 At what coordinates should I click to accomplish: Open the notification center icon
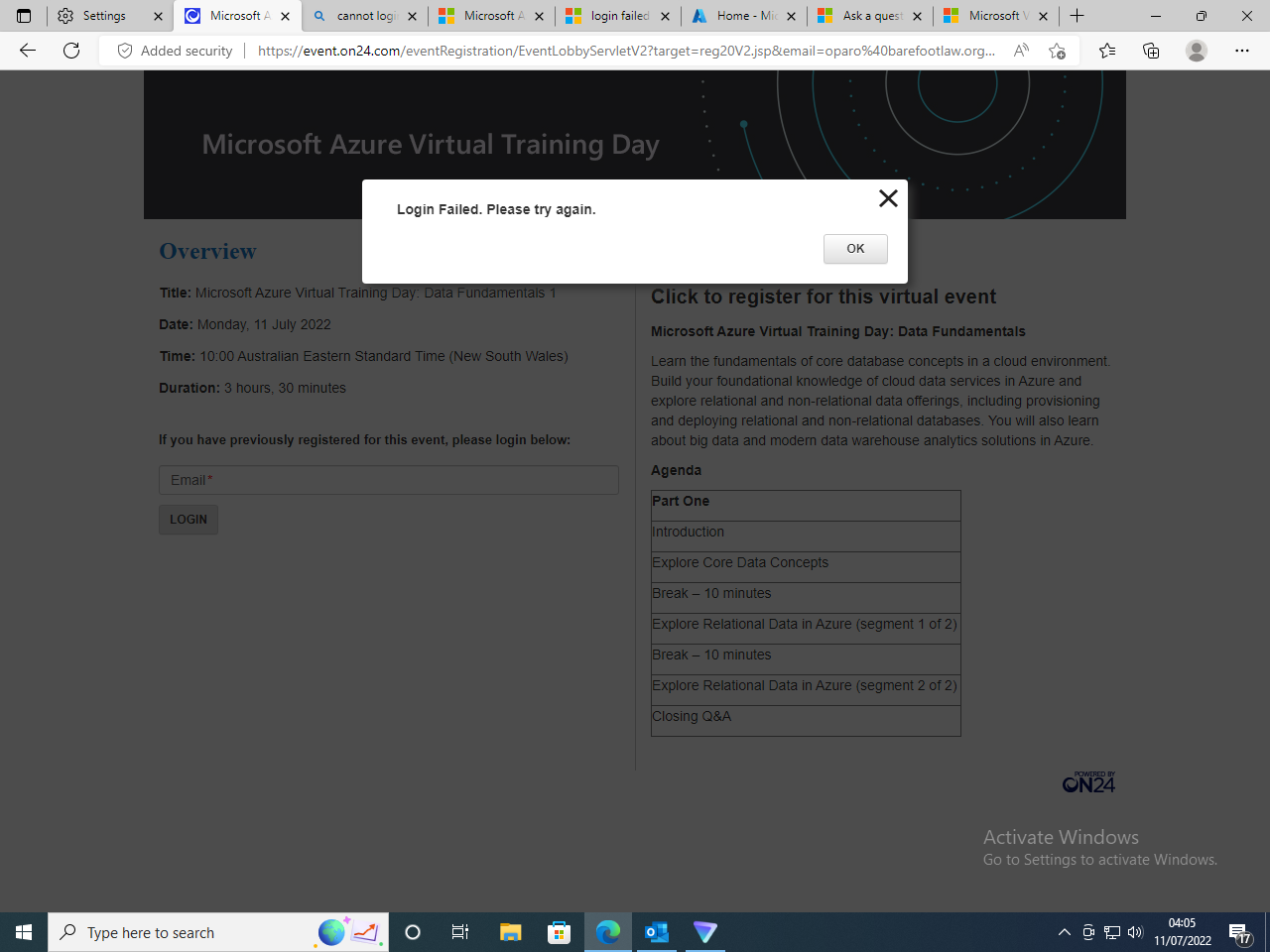click(x=1240, y=932)
